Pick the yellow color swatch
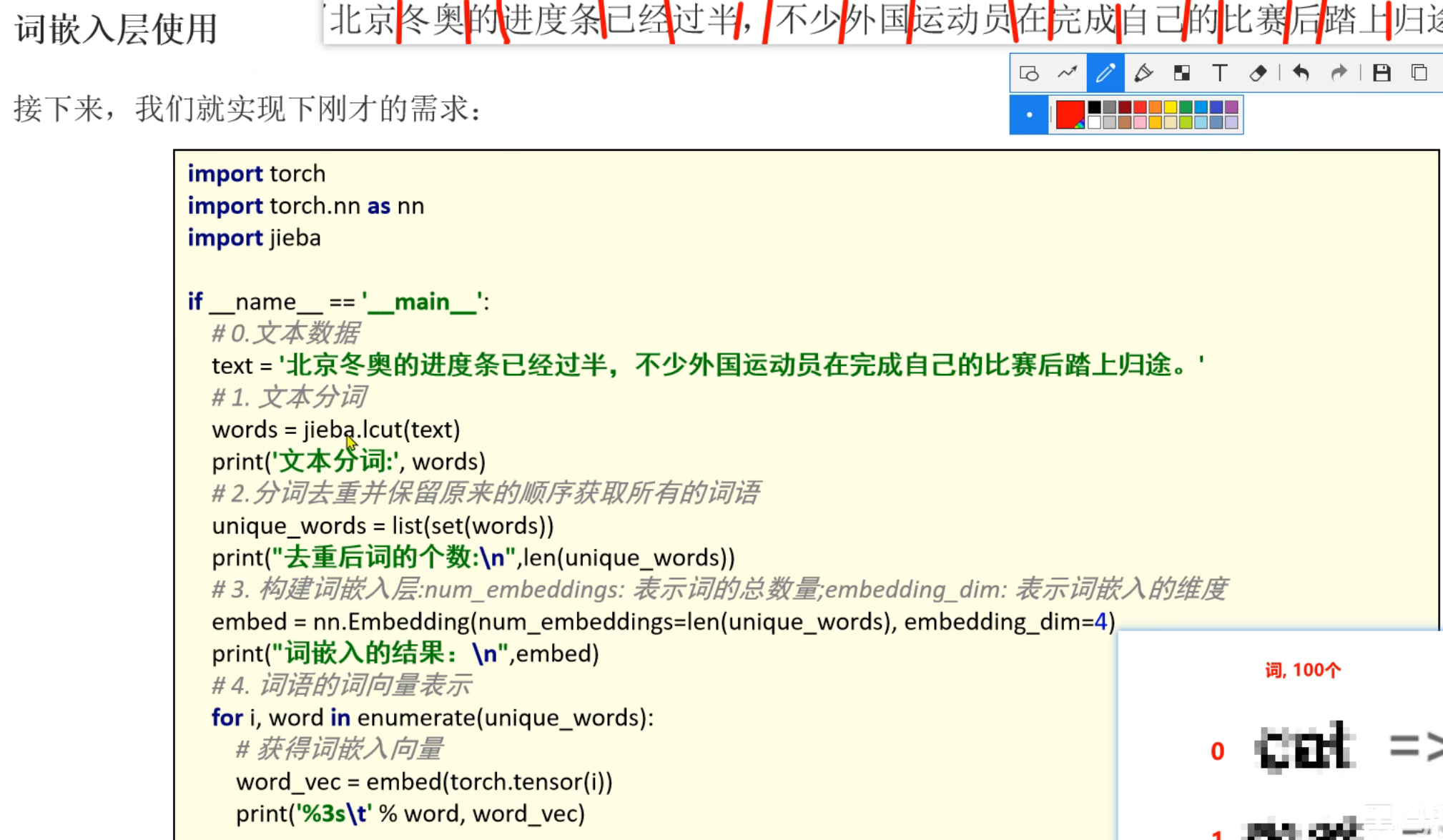Viewport: 1443px width, 840px height. (x=1171, y=107)
